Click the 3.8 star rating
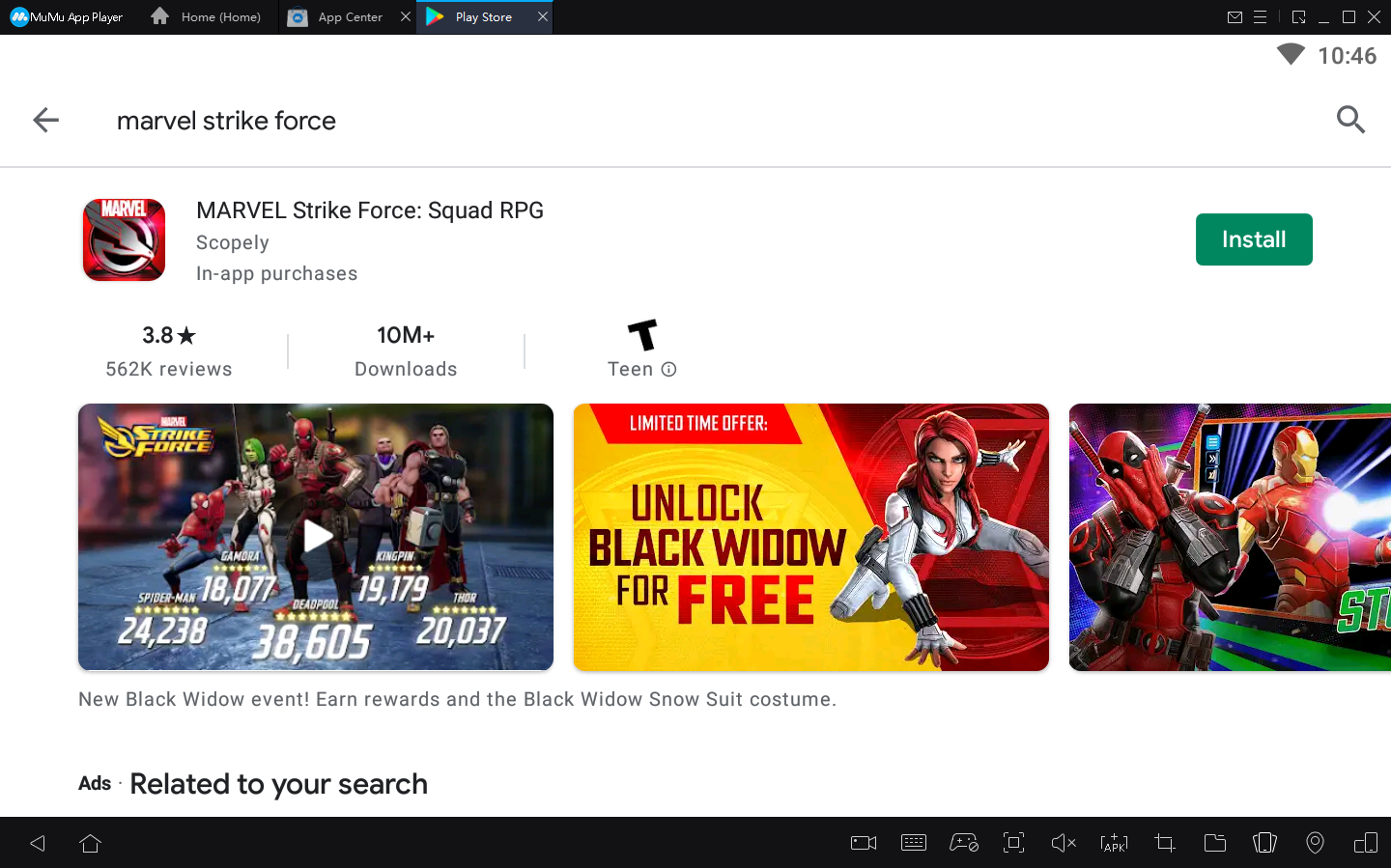This screenshot has width=1391, height=868. pyautogui.click(x=169, y=335)
